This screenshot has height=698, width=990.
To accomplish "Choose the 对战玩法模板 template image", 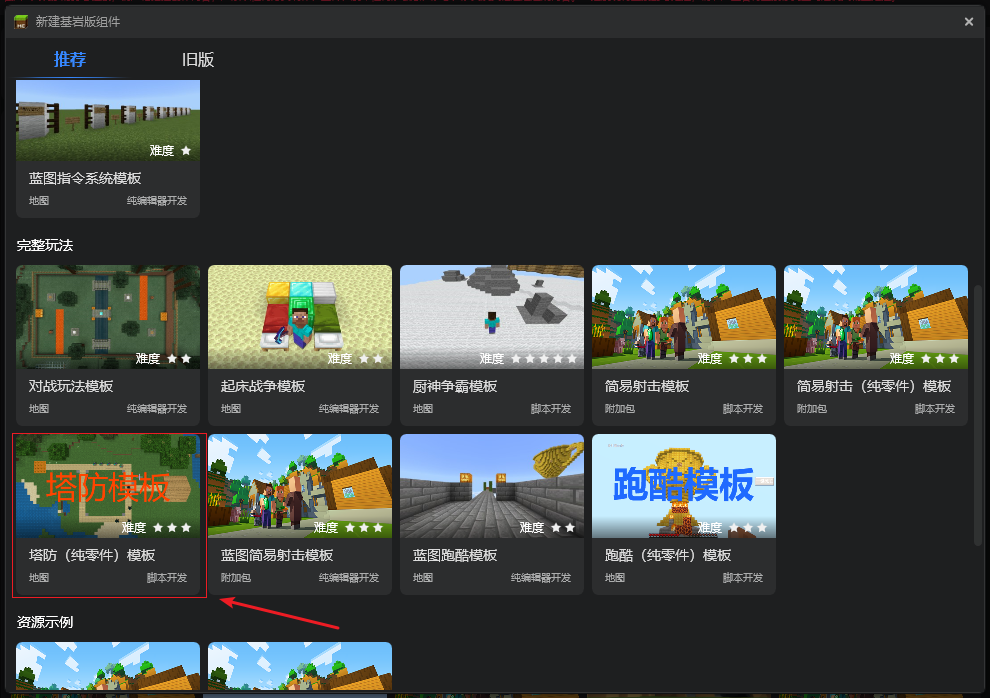I will (108, 317).
